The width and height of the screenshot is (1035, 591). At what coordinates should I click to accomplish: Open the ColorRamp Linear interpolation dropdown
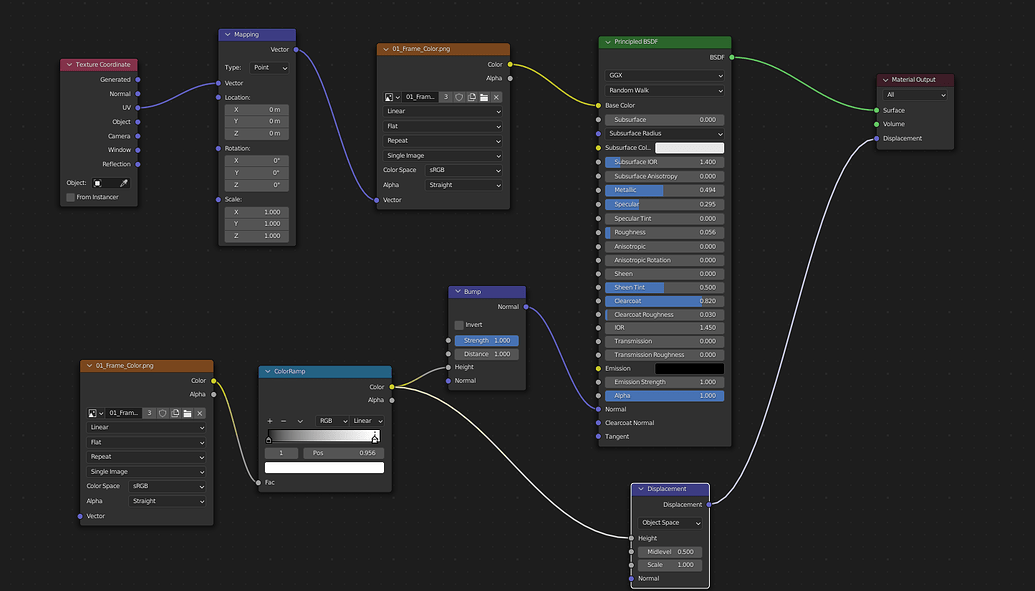(x=368, y=421)
